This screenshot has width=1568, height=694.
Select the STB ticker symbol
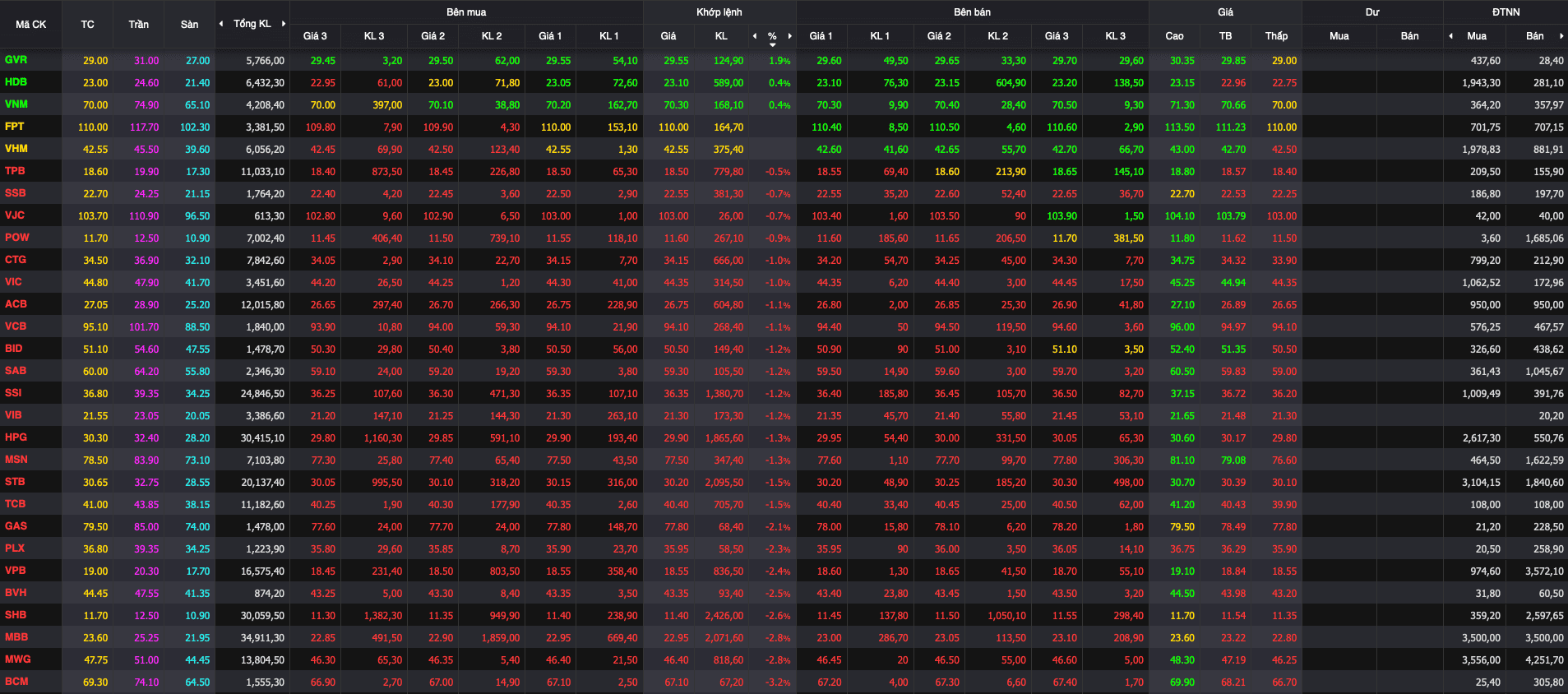click(15, 482)
